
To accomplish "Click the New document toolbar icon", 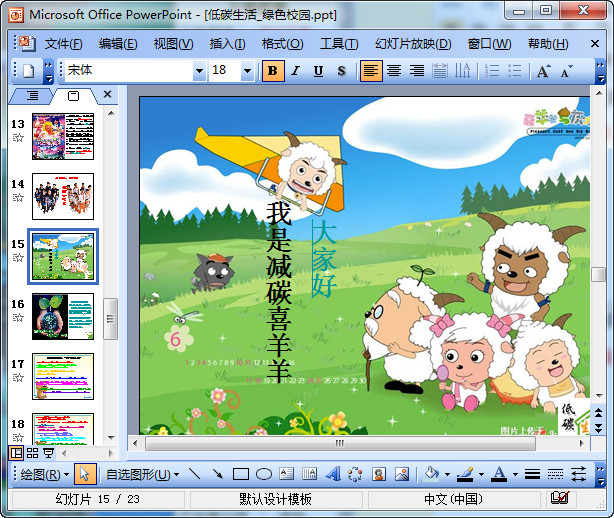I will click(x=29, y=71).
